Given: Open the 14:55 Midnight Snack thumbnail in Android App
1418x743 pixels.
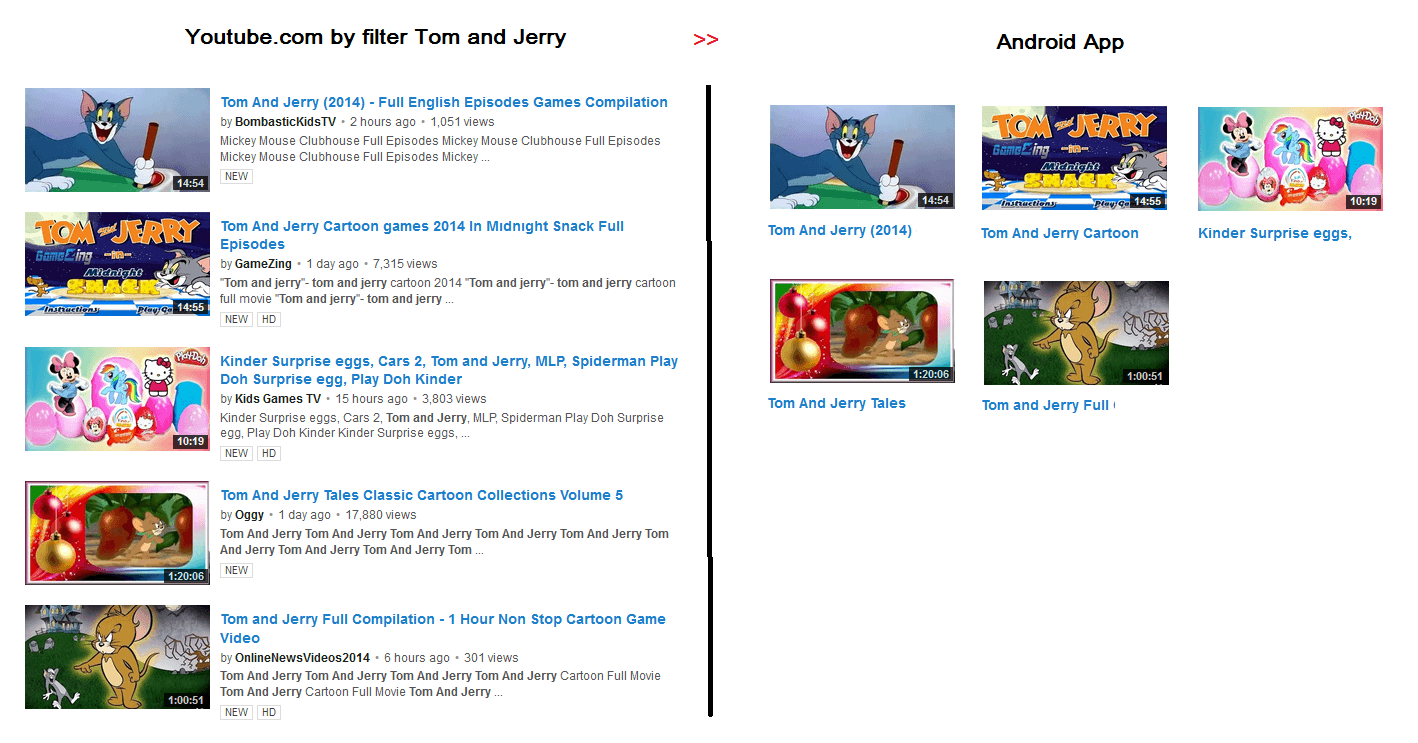Looking at the screenshot, I should pyautogui.click(x=1074, y=158).
